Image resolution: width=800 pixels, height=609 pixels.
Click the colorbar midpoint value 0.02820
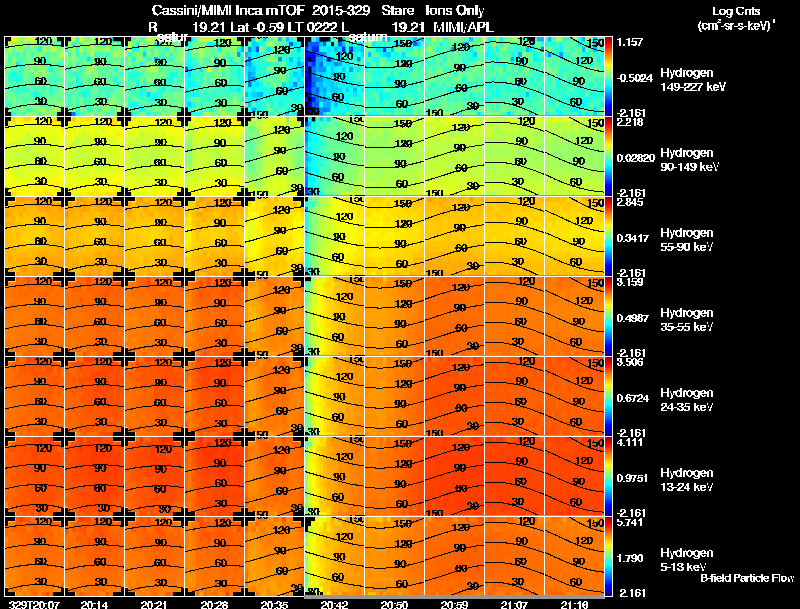636,158
